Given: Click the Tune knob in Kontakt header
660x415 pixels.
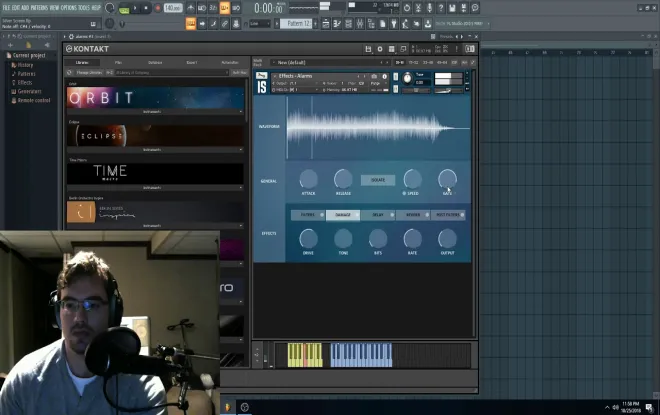Looking at the screenshot, I should (407, 78).
